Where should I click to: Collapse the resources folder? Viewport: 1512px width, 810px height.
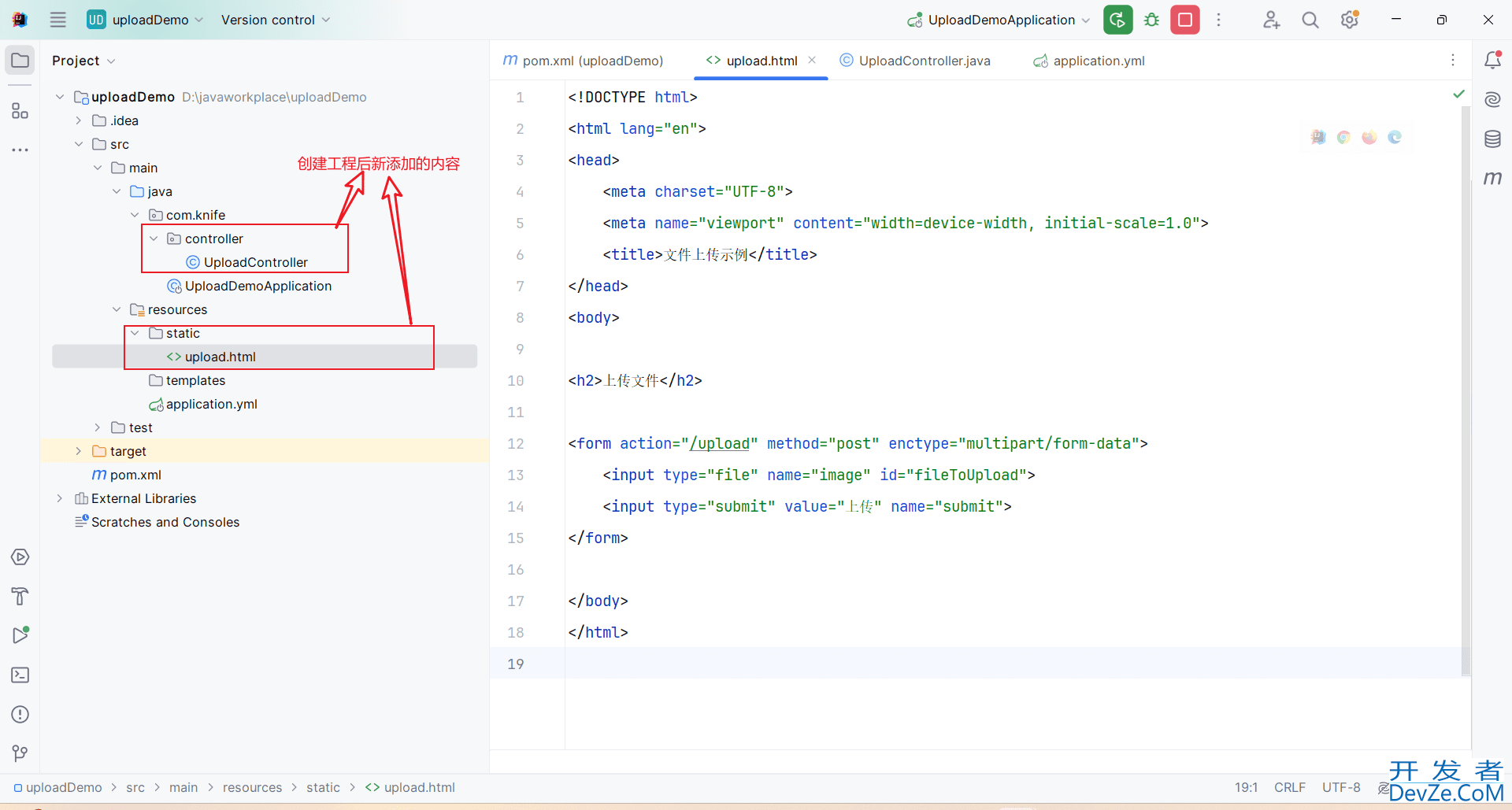click(117, 309)
